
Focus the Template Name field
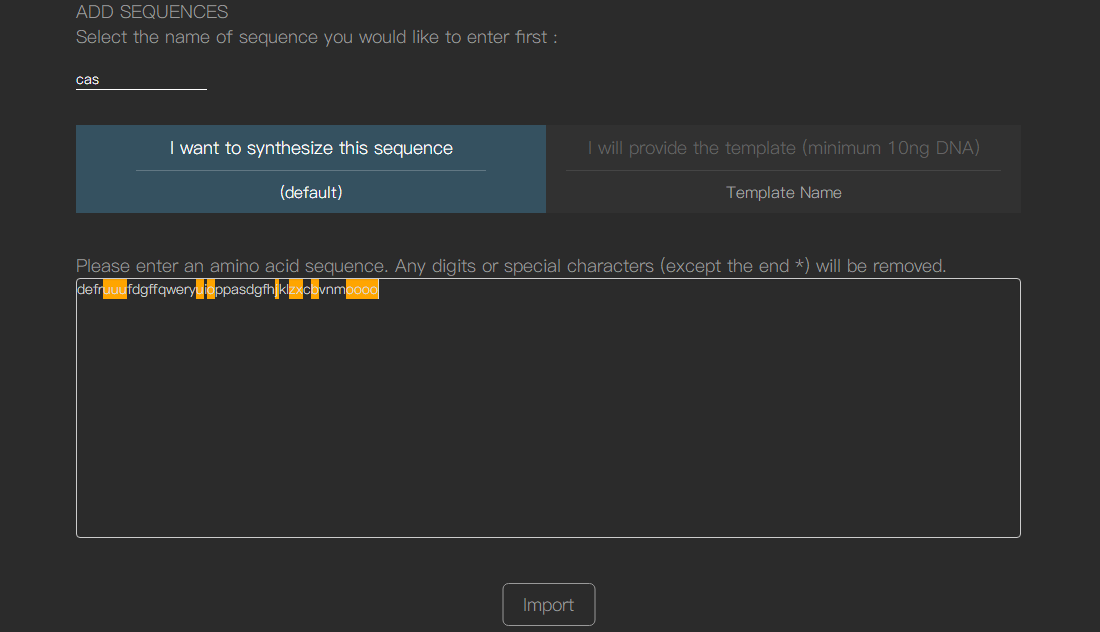point(783,192)
